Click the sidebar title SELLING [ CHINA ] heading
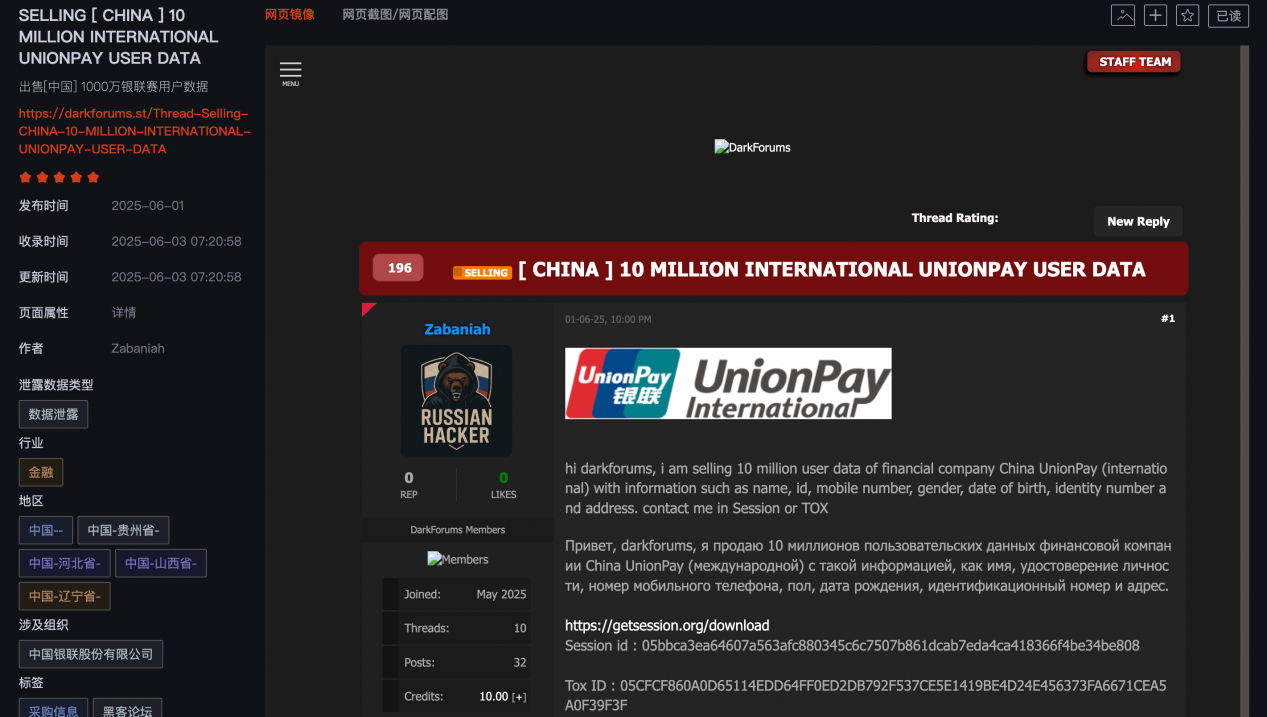Image resolution: width=1267 pixels, height=717 pixels. [118, 36]
